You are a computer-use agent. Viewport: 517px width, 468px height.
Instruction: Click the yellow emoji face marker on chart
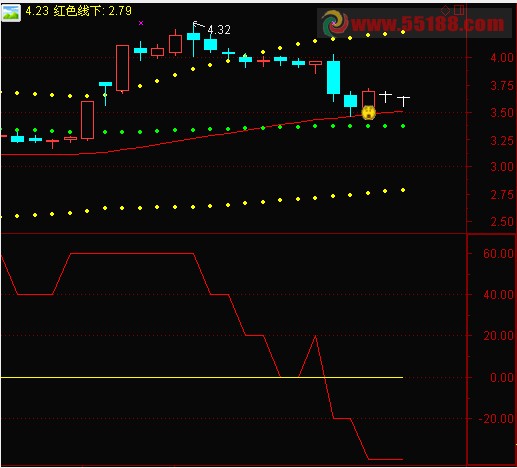coord(369,113)
